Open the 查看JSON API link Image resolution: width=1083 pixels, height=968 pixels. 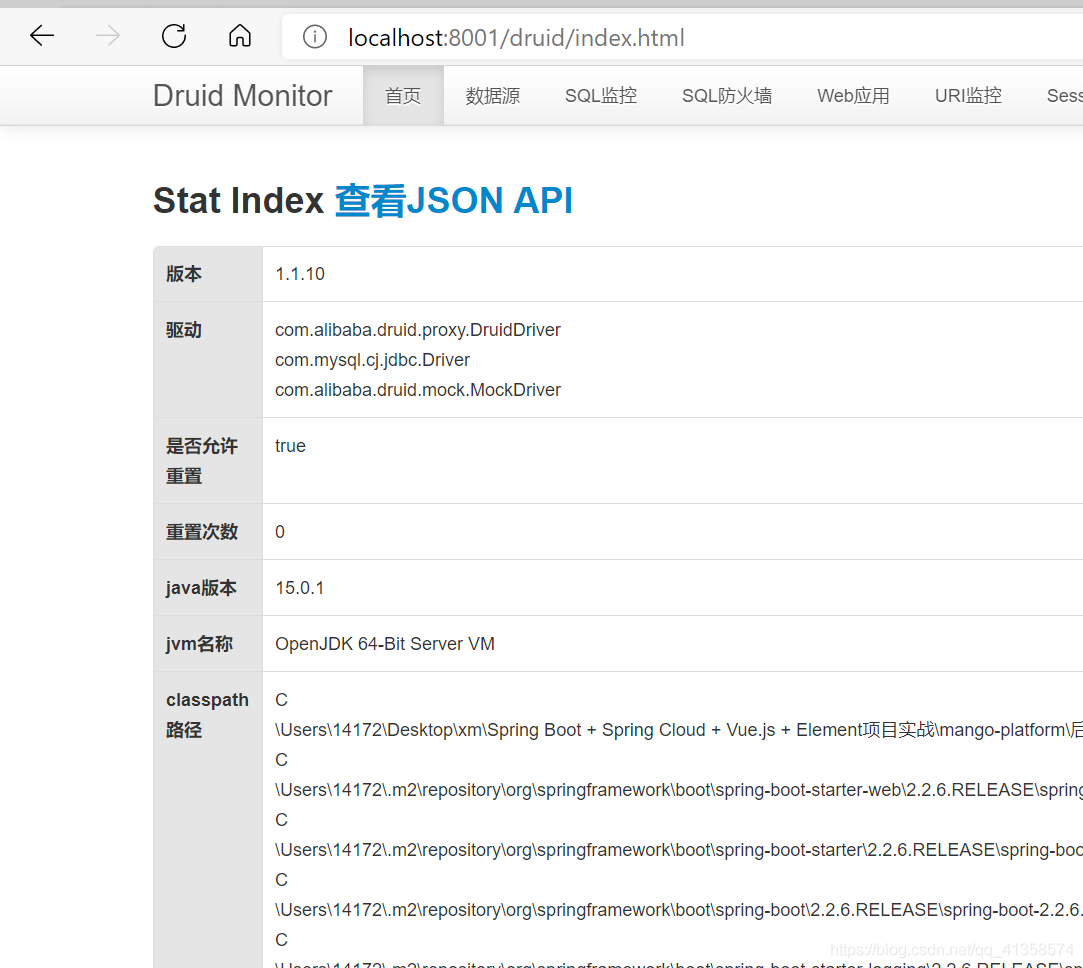point(453,201)
